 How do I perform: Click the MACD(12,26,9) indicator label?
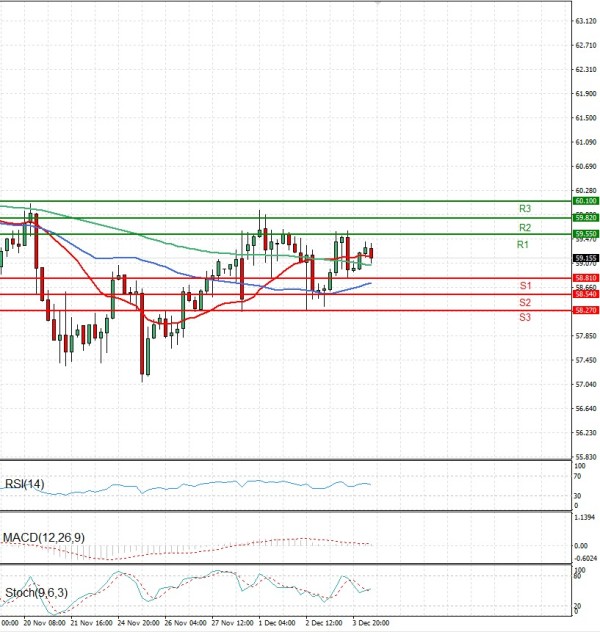(x=43, y=538)
